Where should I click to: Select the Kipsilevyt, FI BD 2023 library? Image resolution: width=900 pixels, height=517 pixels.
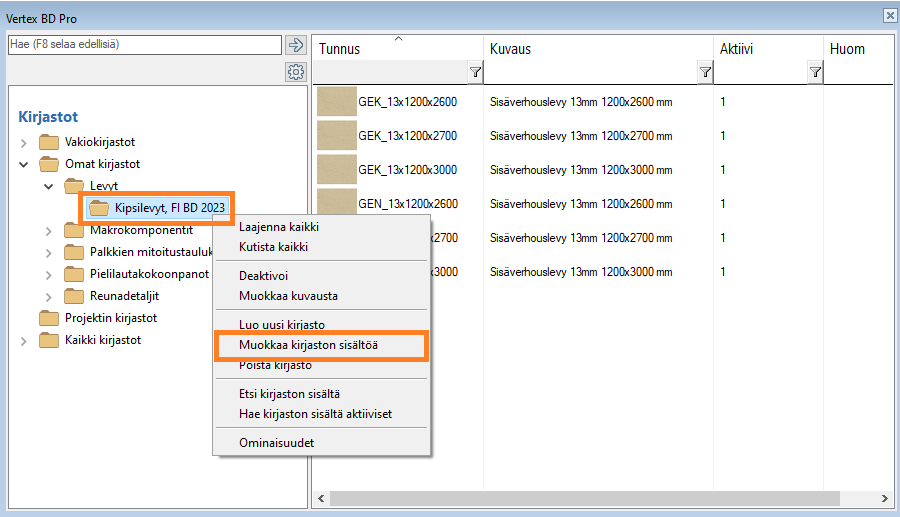click(170, 208)
